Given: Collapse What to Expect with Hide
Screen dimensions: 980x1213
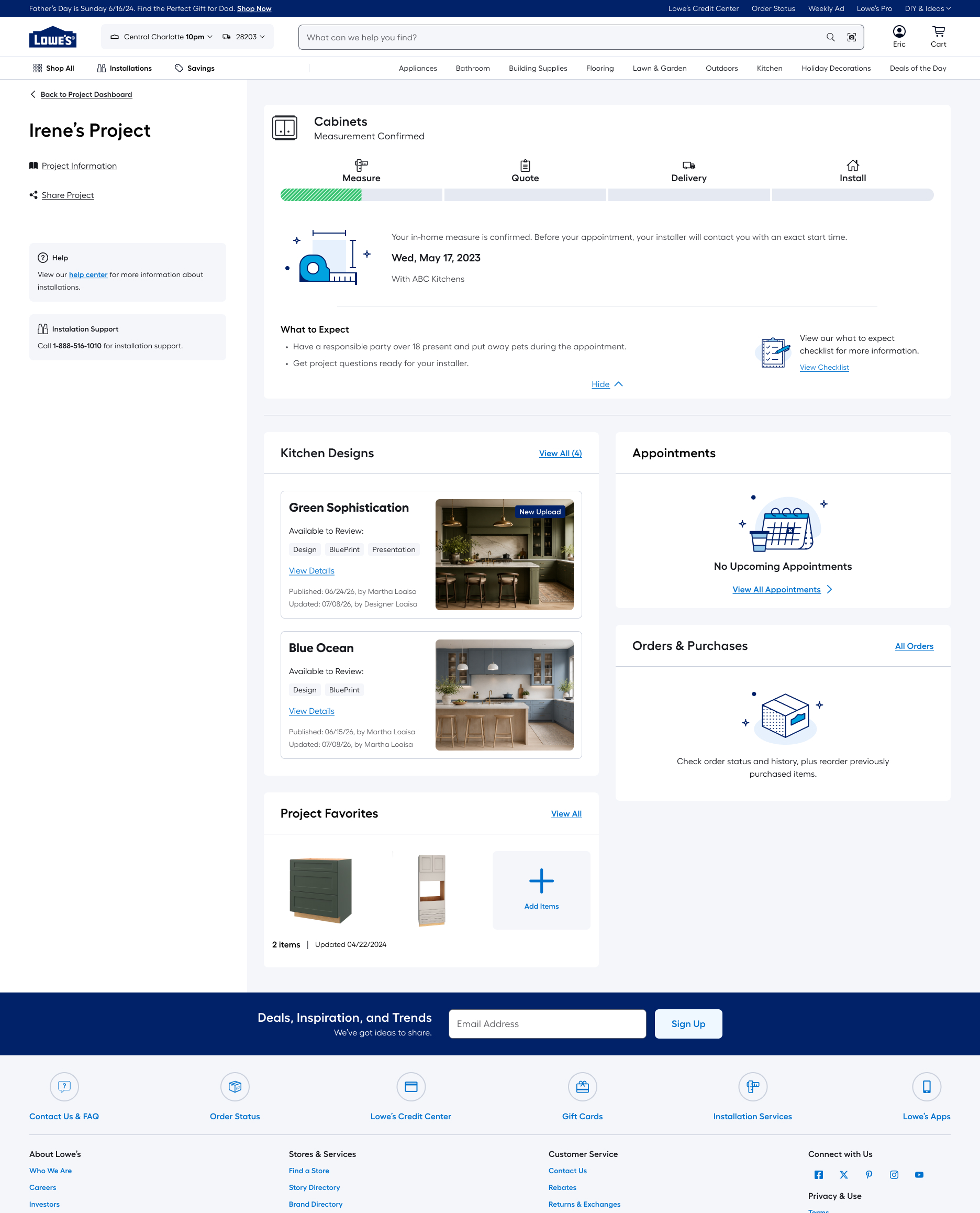Looking at the screenshot, I should pyautogui.click(x=607, y=384).
